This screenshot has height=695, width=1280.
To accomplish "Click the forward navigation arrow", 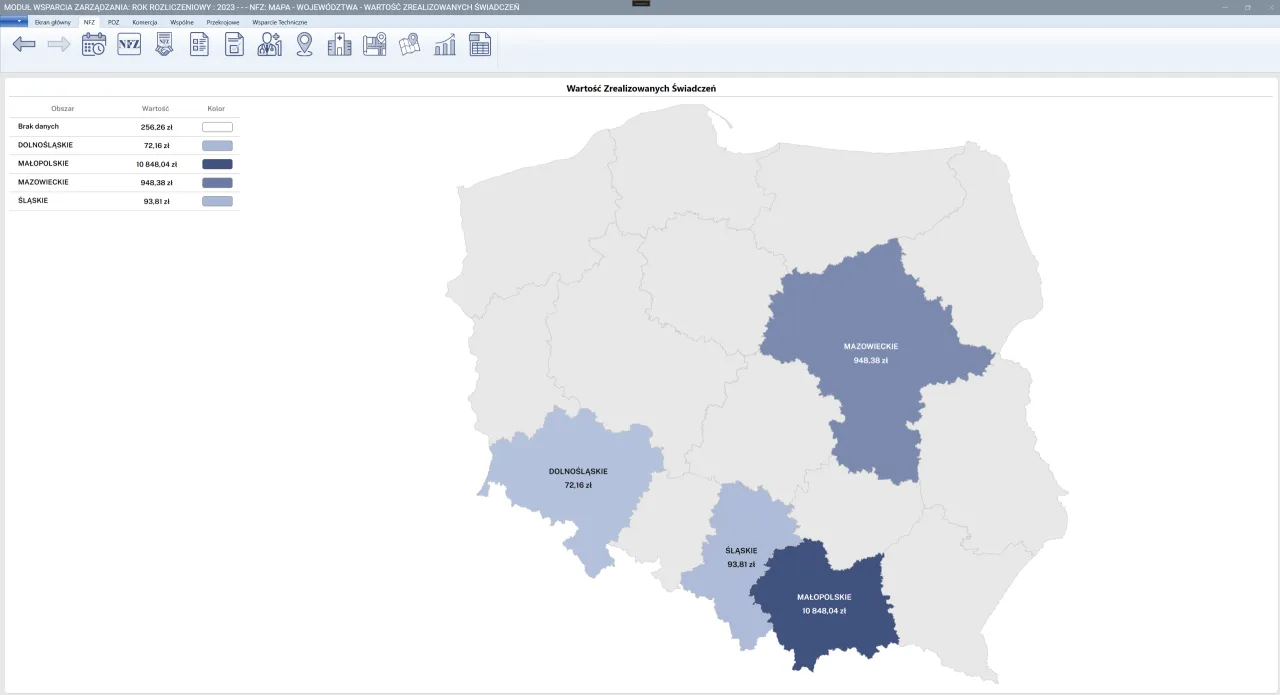I will (58, 43).
